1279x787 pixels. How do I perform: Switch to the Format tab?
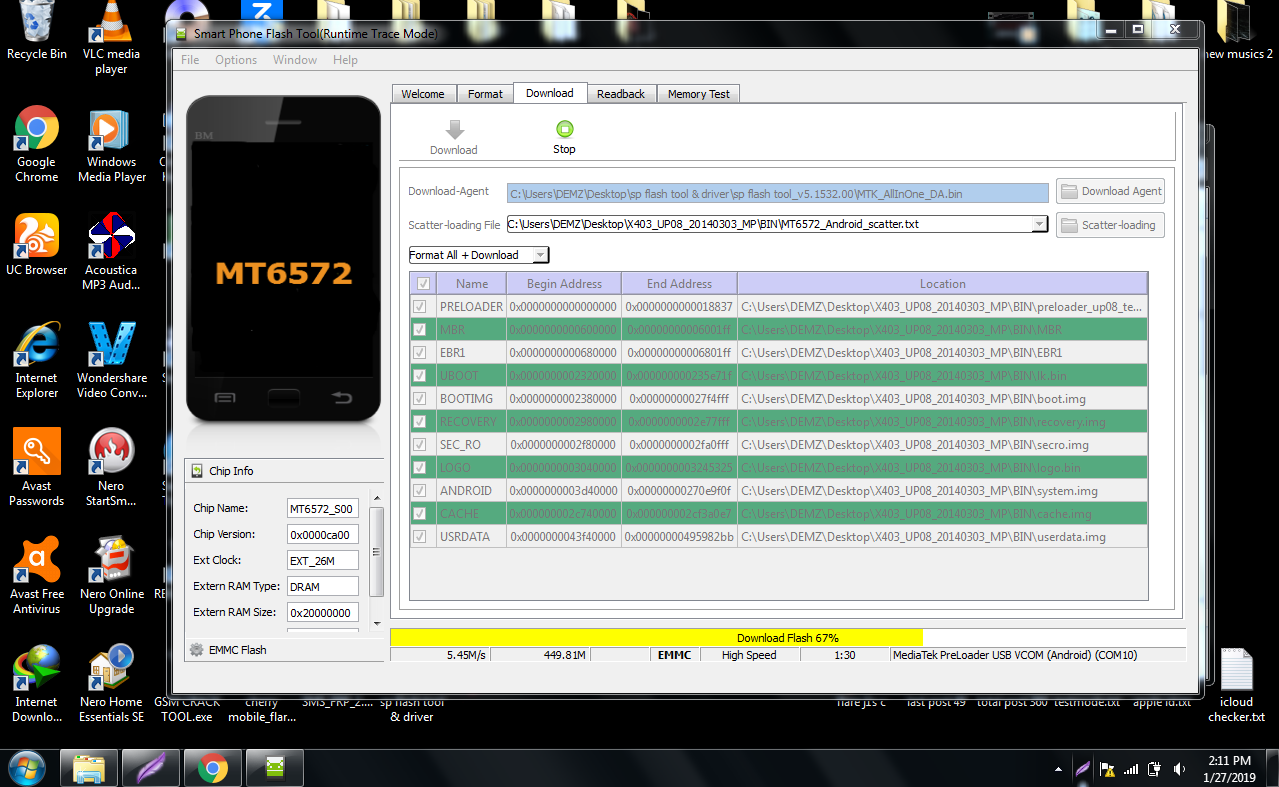[x=485, y=94]
